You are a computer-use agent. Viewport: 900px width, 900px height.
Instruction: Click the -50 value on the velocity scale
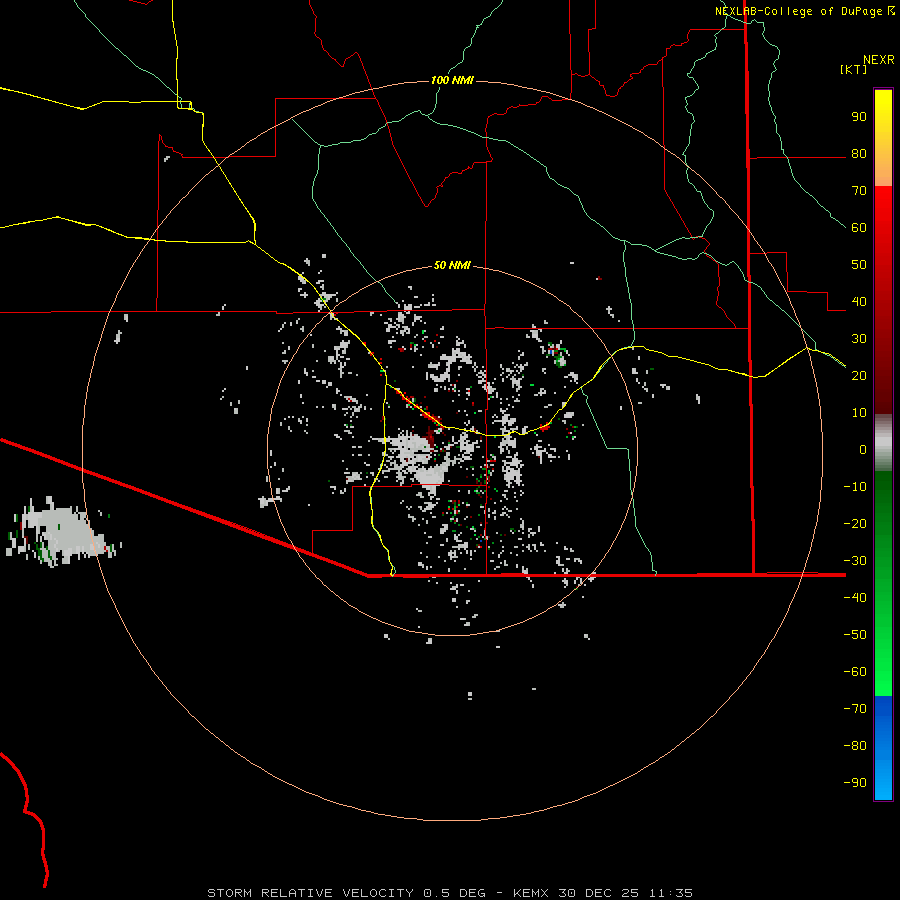[855, 635]
